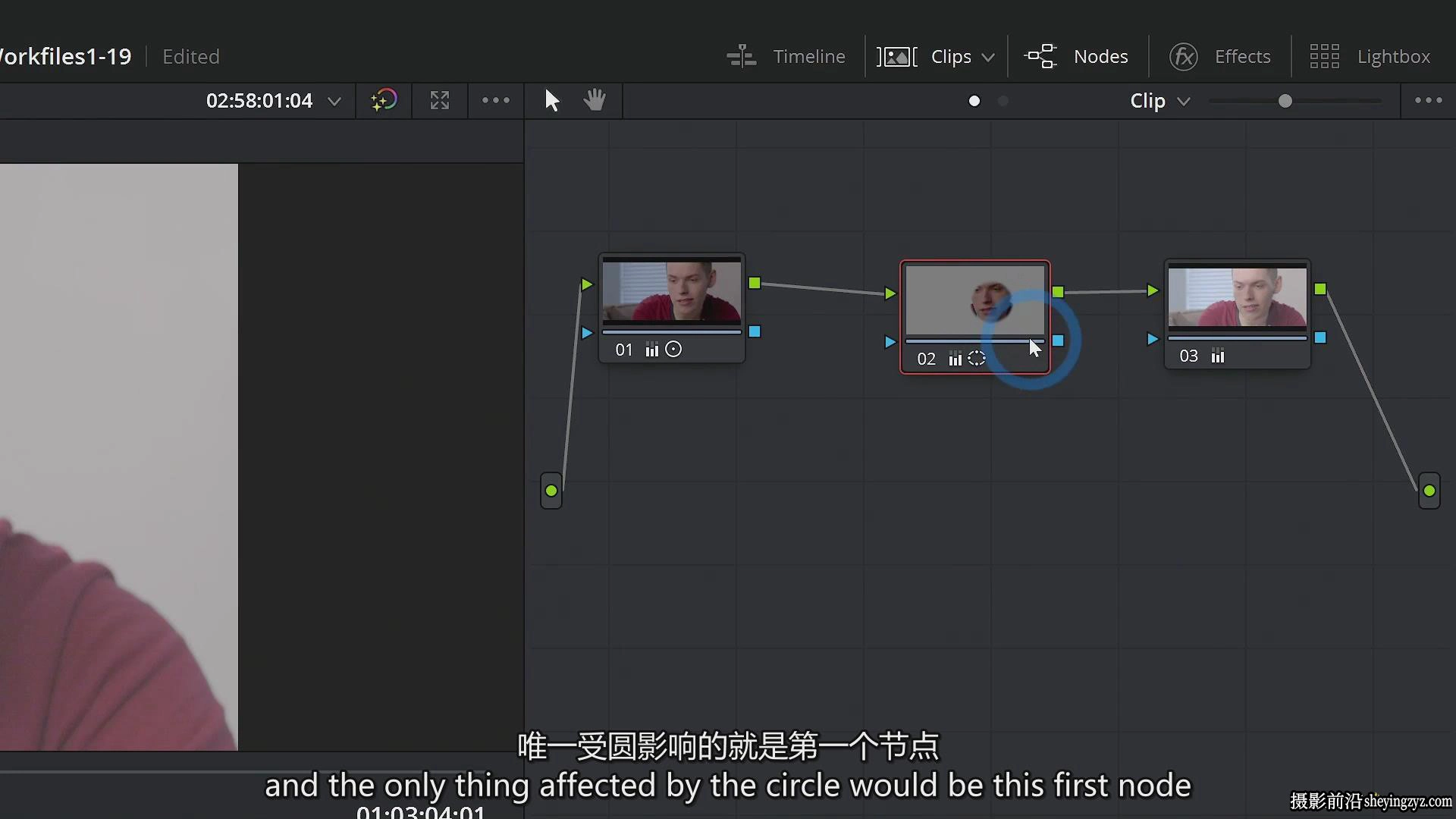Switch to second node graph page dot

click(1003, 101)
